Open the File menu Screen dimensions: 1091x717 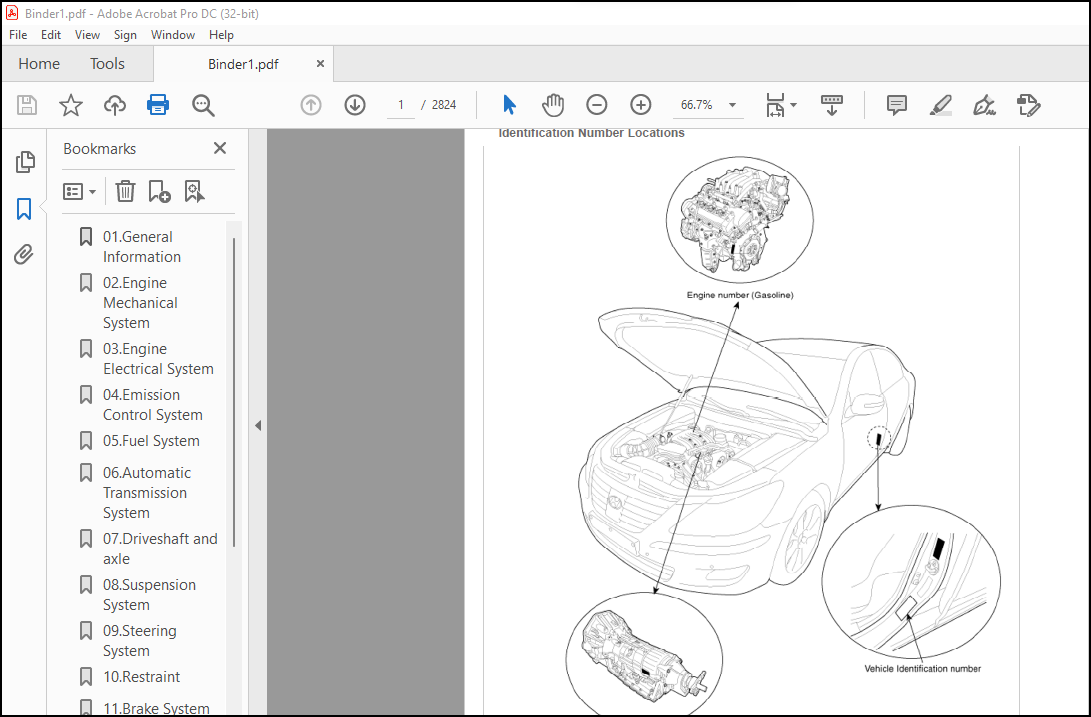[18, 35]
